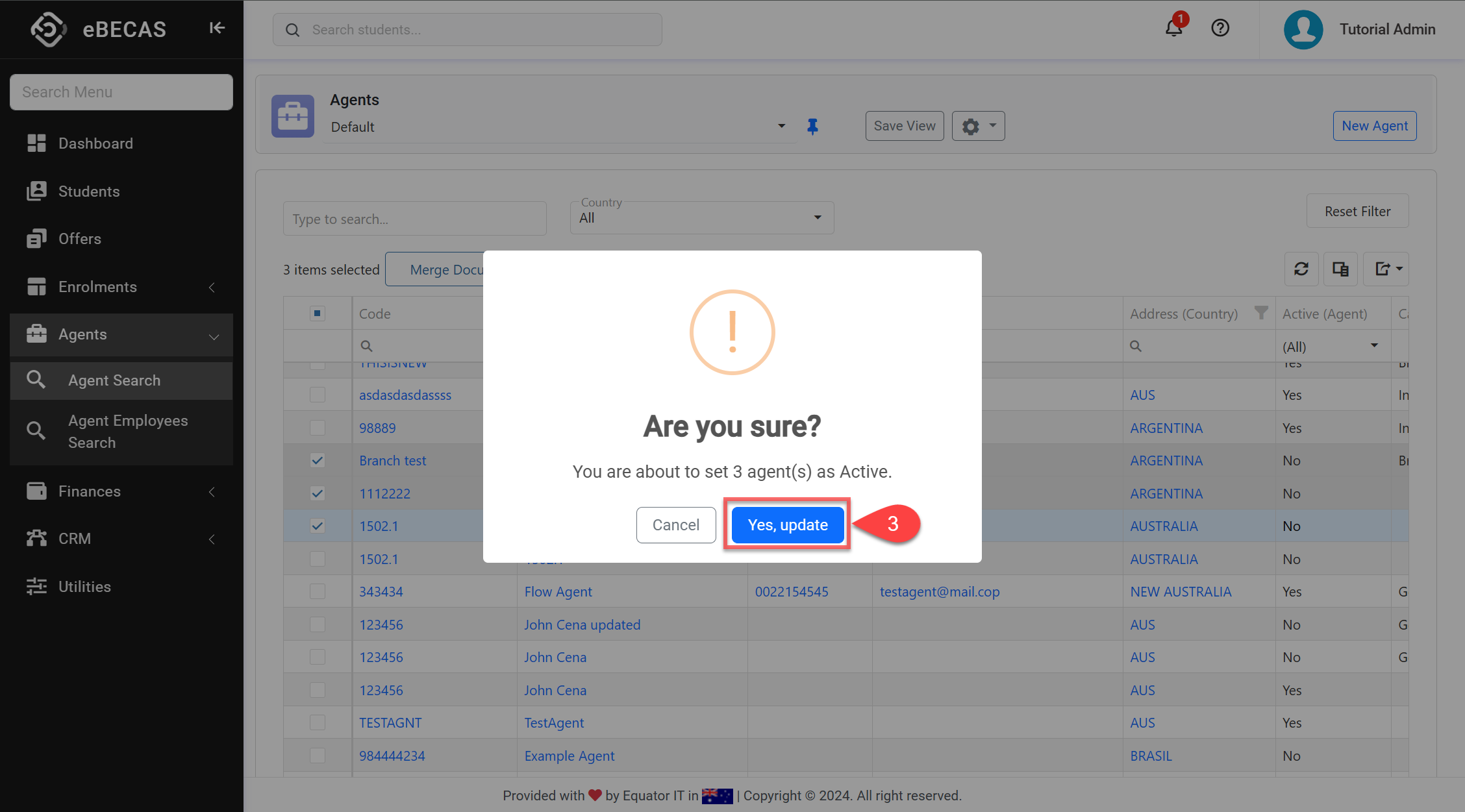The height and width of the screenshot is (812, 1465).
Task: Check the asdasdasdassss row checkbox
Action: (317, 395)
